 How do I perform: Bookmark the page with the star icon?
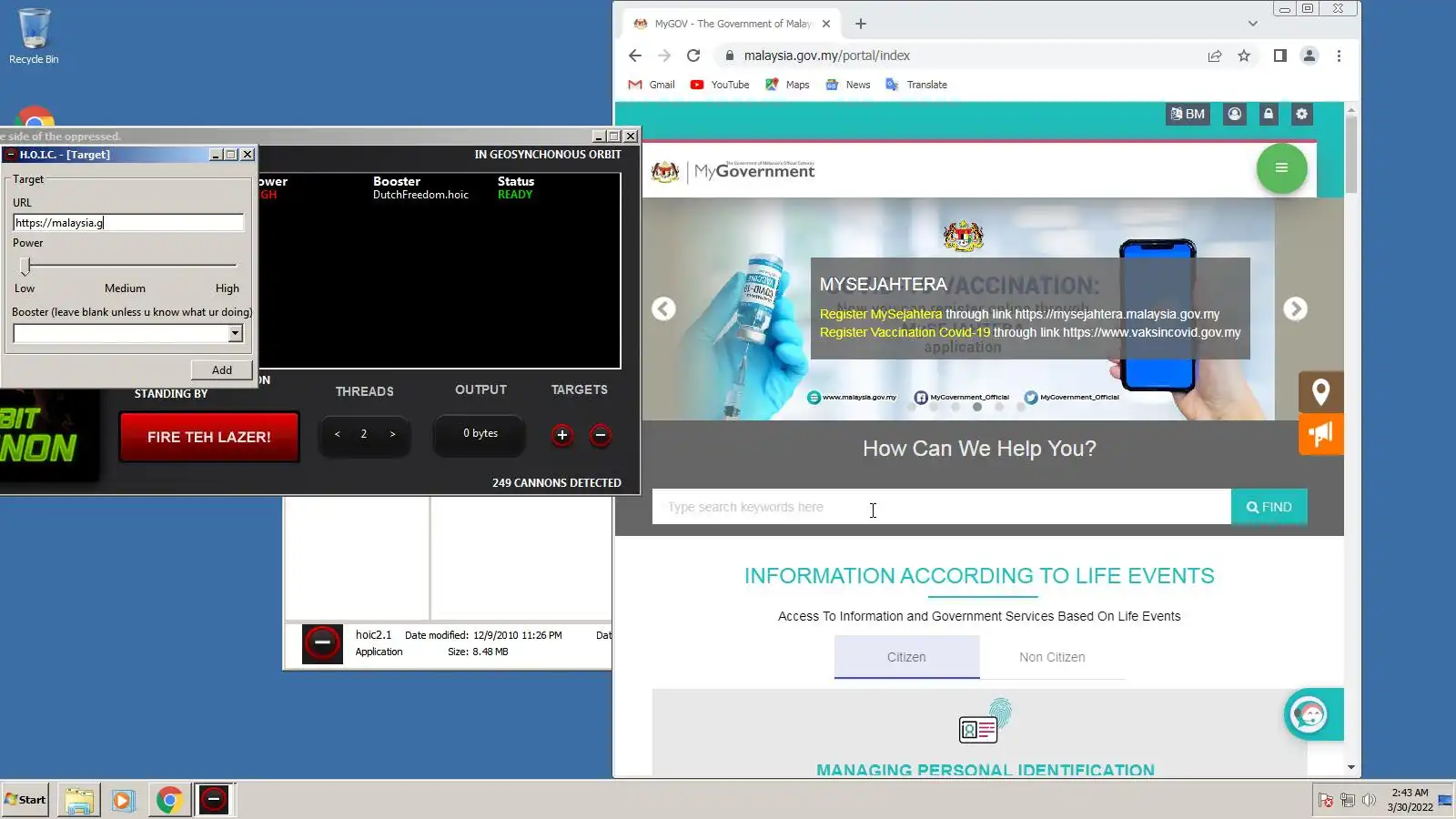tap(1244, 56)
